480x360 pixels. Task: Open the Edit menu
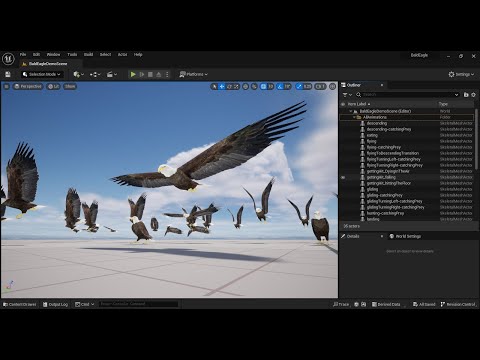[36, 54]
